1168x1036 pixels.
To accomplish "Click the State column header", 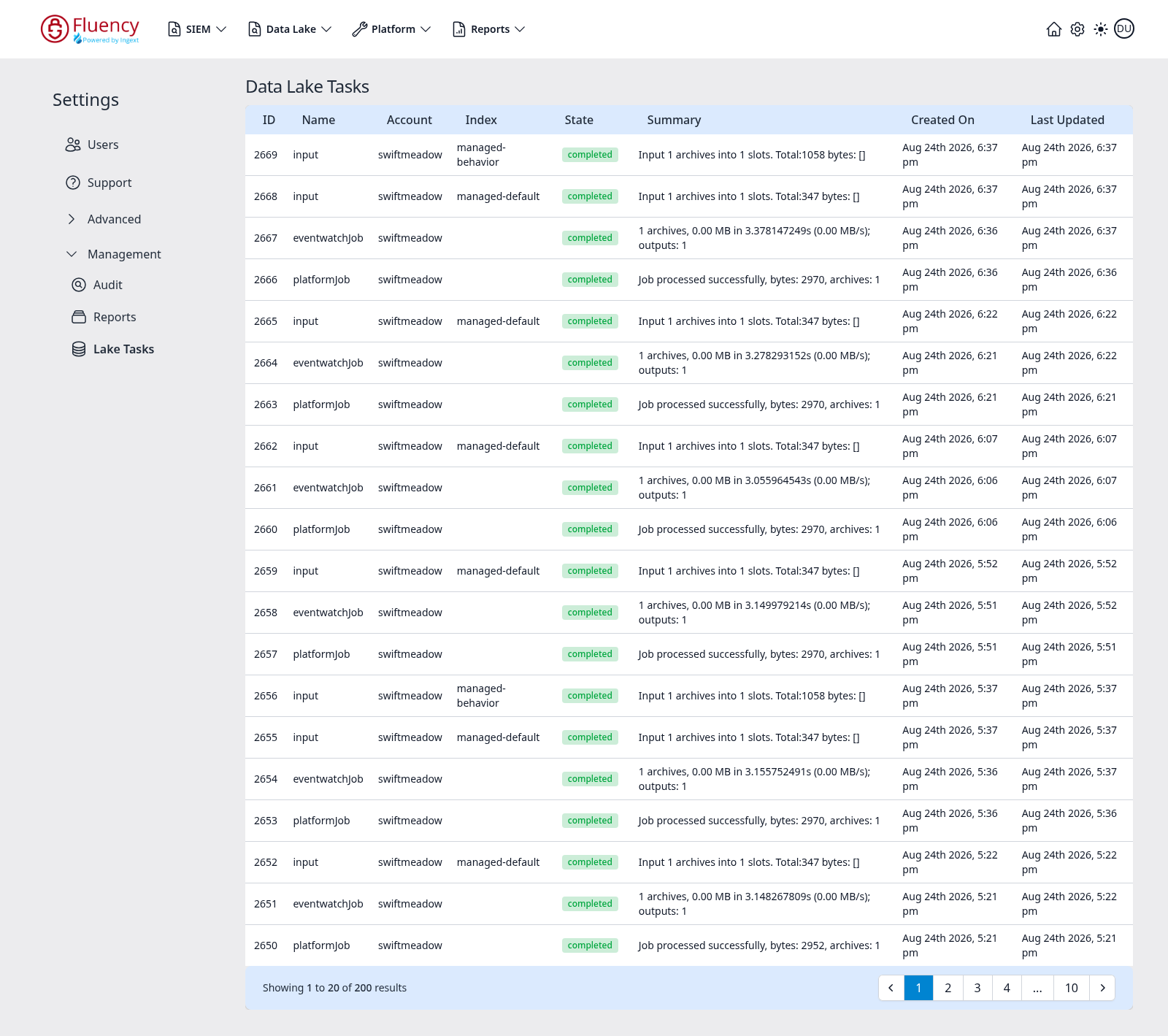I will point(579,120).
